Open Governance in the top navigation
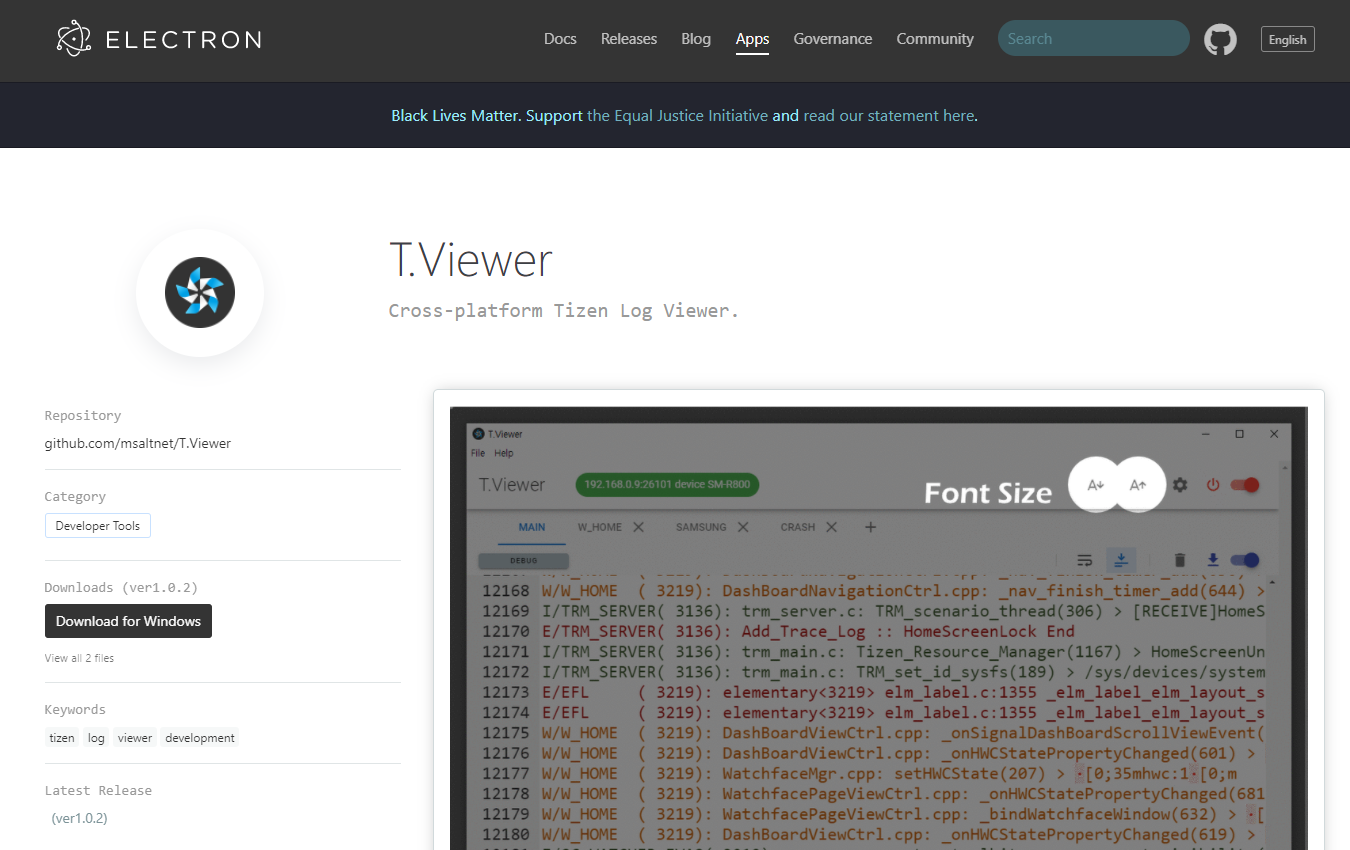1350x850 pixels. point(833,39)
